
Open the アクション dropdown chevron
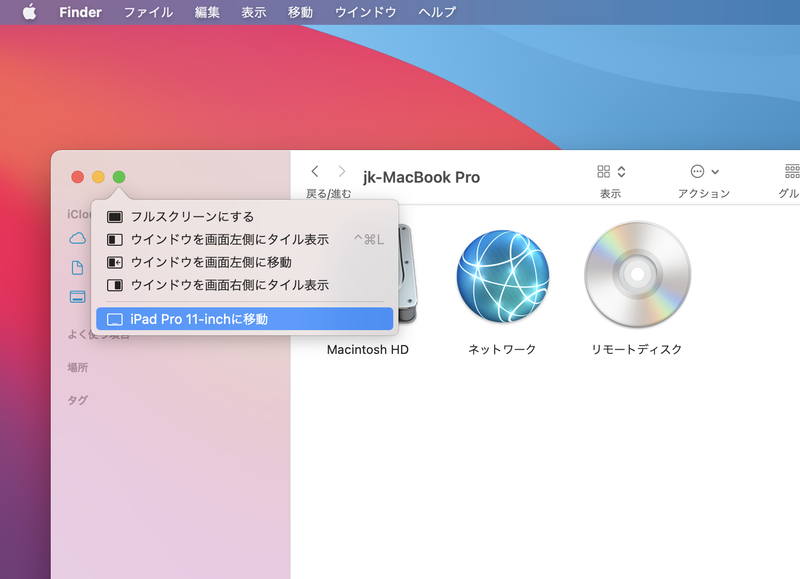click(x=716, y=171)
